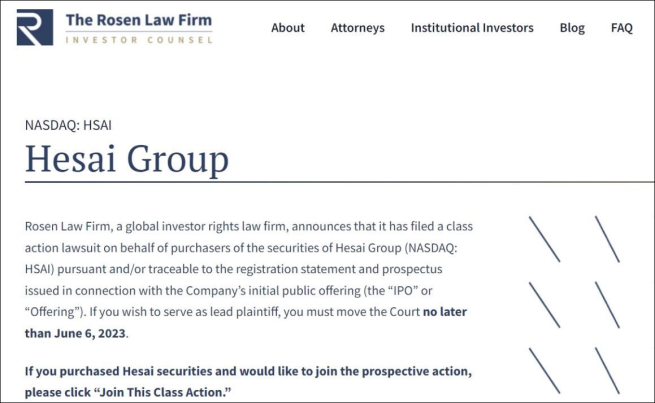The height and width of the screenshot is (403, 655).
Task: Select Institutional Investors in the navigation
Action: [x=472, y=28]
